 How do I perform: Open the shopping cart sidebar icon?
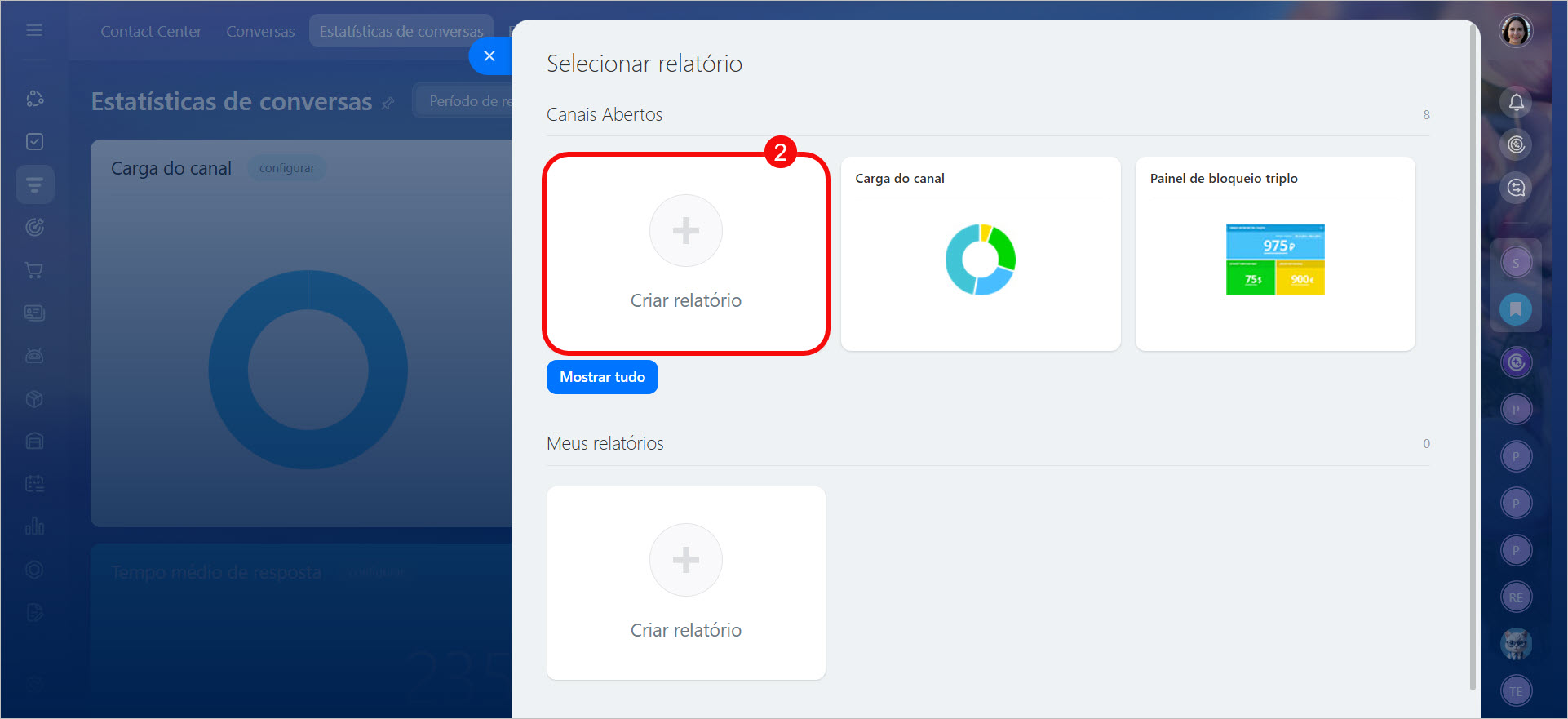coord(34,270)
